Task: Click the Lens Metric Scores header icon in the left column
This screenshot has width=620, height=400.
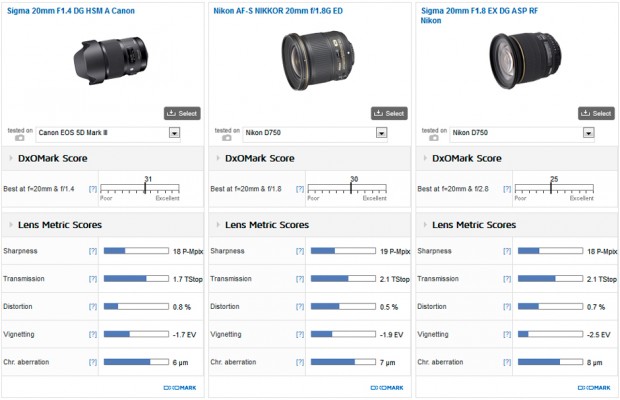Action: (11, 225)
